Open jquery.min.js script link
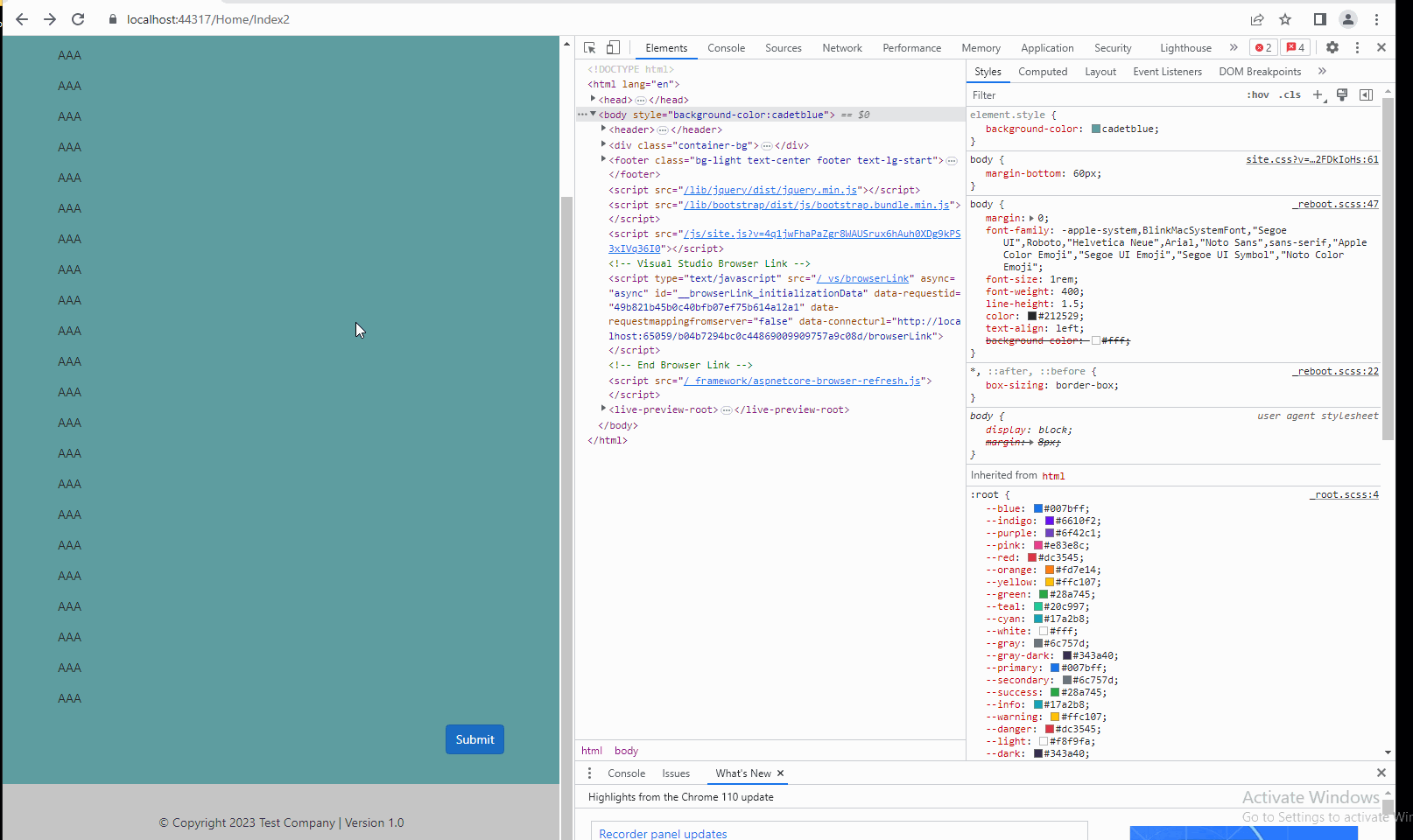The height and width of the screenshot is (840, 1413). [x=770, y=190]
